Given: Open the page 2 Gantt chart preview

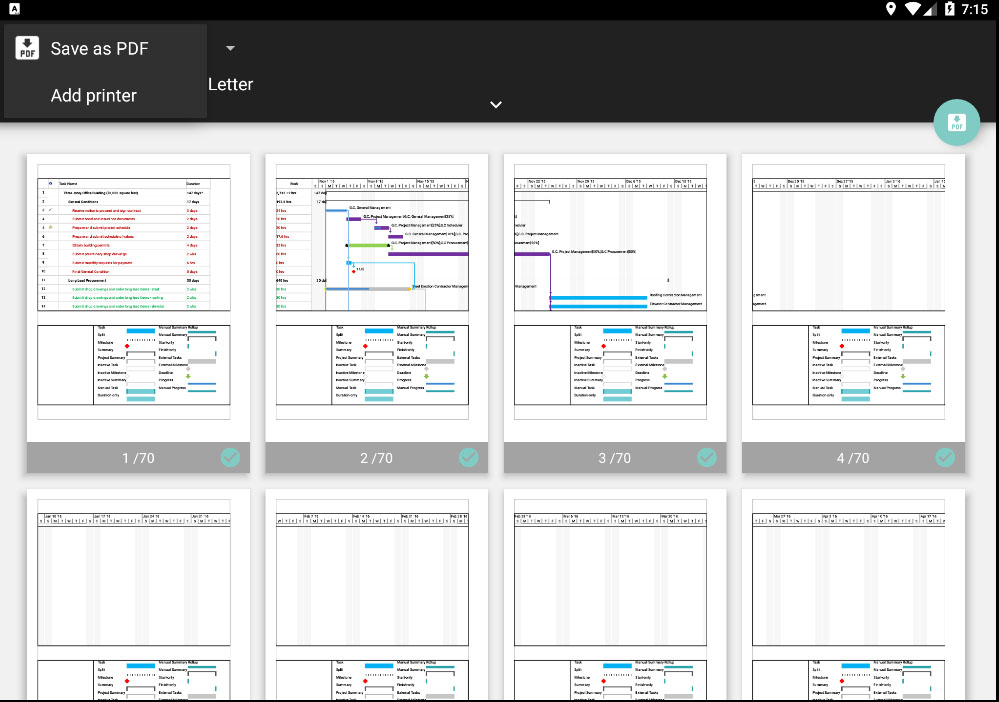Looking at the screenshot, I should [x=377, y=298].
